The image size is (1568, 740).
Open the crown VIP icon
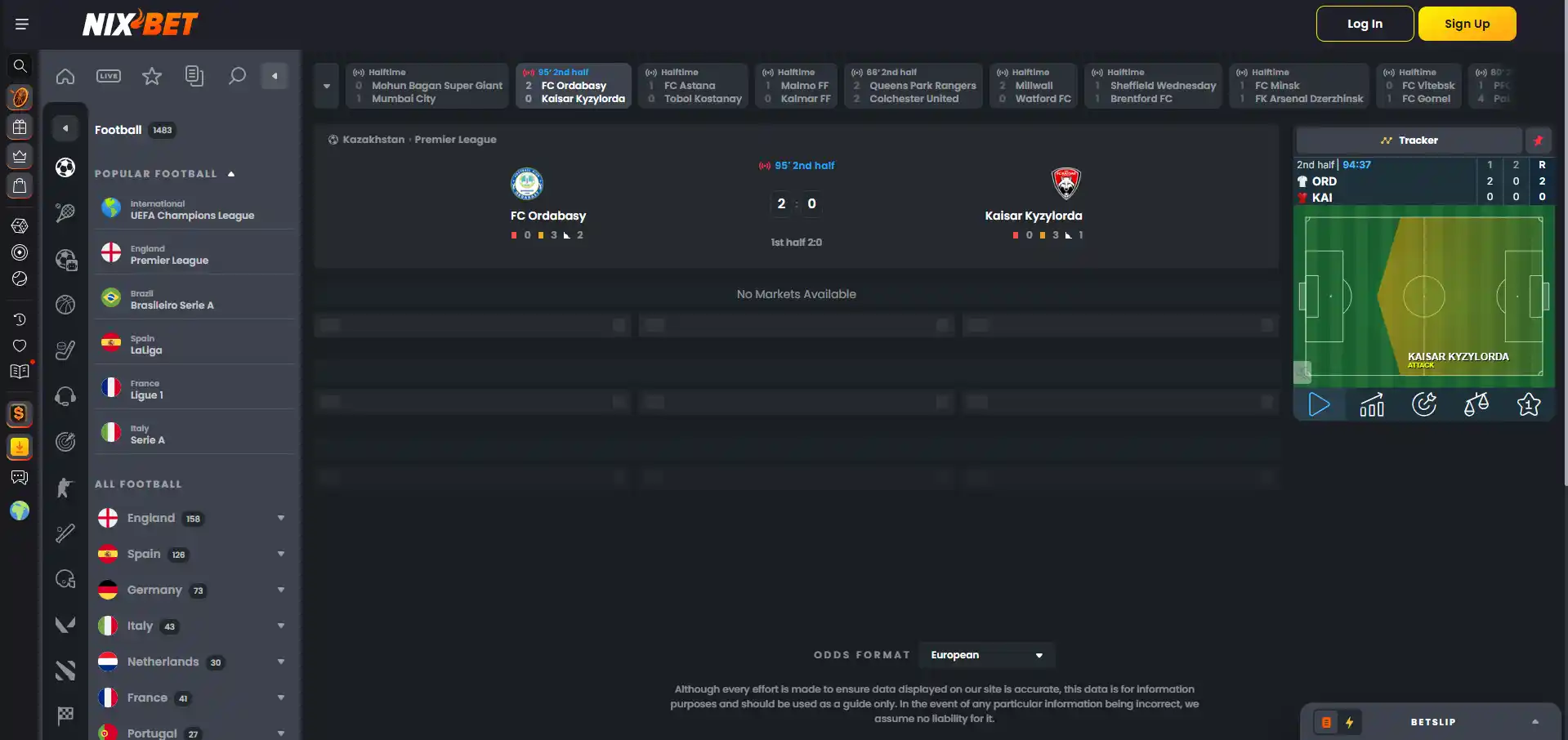pyautogui.click(x=20, y=156)
